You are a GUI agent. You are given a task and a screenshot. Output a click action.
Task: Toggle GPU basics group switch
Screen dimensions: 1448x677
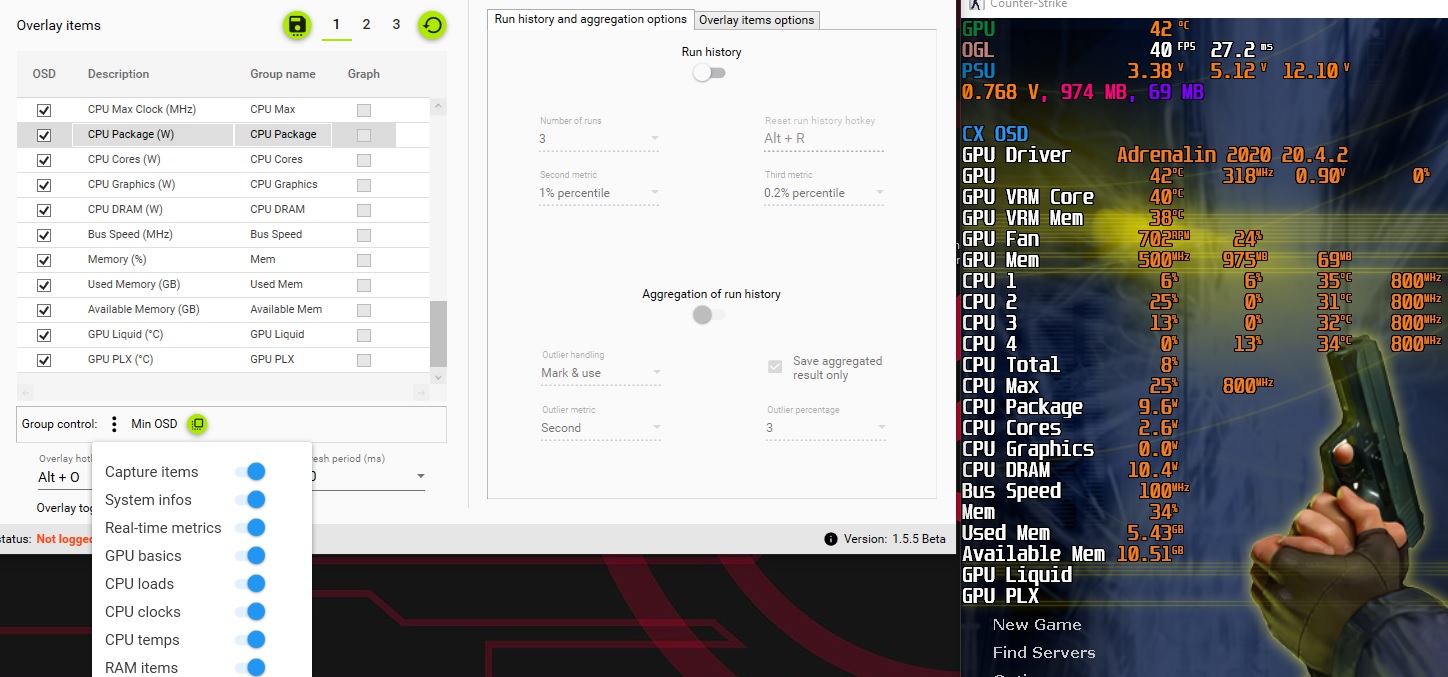point(250,555)
